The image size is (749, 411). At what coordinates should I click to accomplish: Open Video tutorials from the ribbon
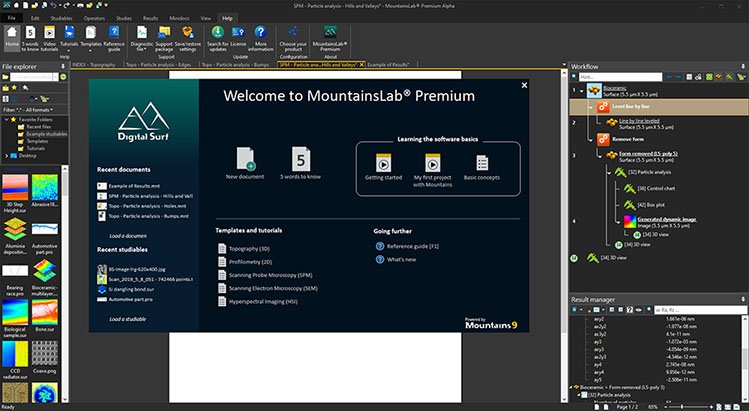pyautogui.click(x=50, y=38)
